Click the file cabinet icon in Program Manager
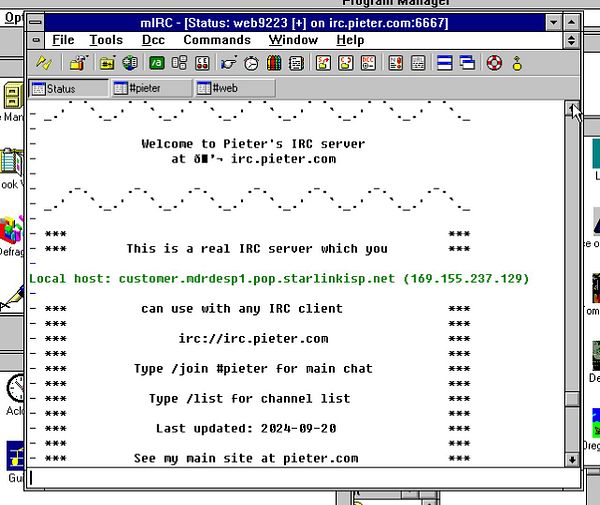 pos(14,95)
